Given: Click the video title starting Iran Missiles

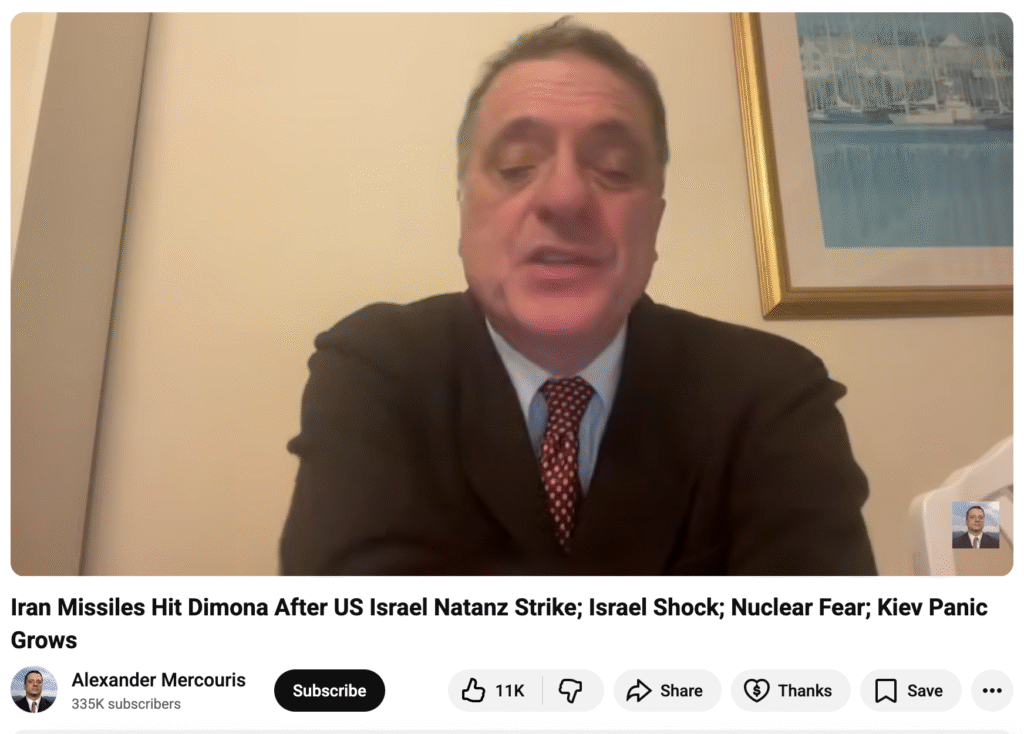Looking at the screenshot, I should tap(499, 623).
